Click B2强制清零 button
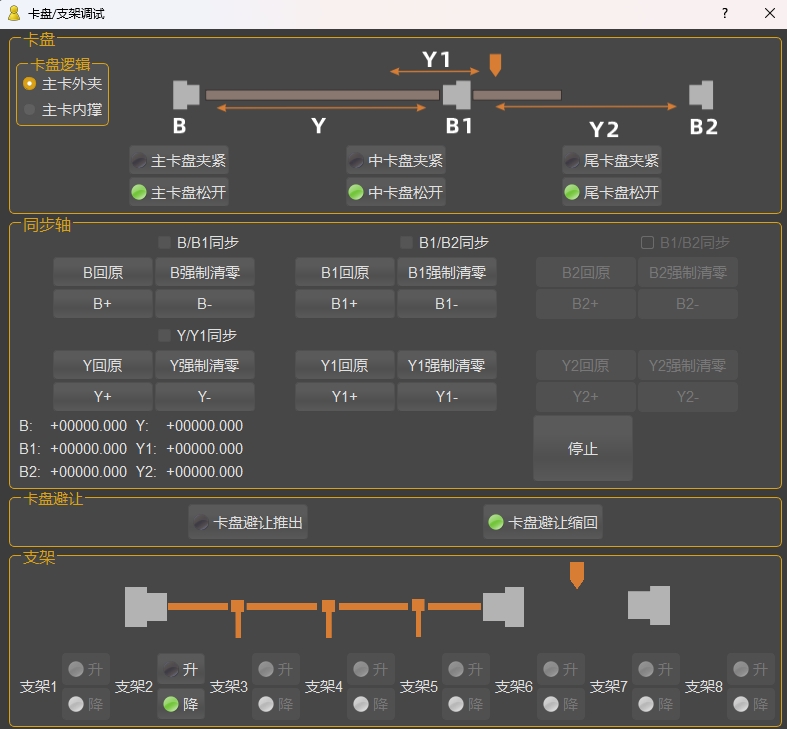Screen dimensions: 787x729 (x=688, y=272)
